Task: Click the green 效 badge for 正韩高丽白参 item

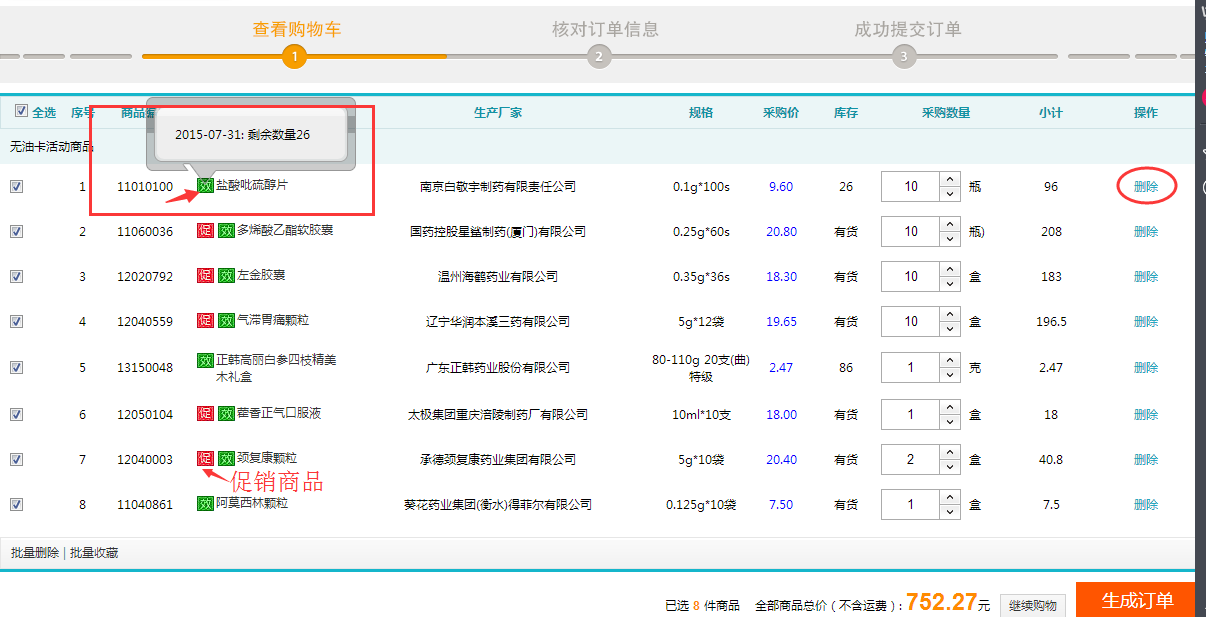Action: tap(205, 360)
